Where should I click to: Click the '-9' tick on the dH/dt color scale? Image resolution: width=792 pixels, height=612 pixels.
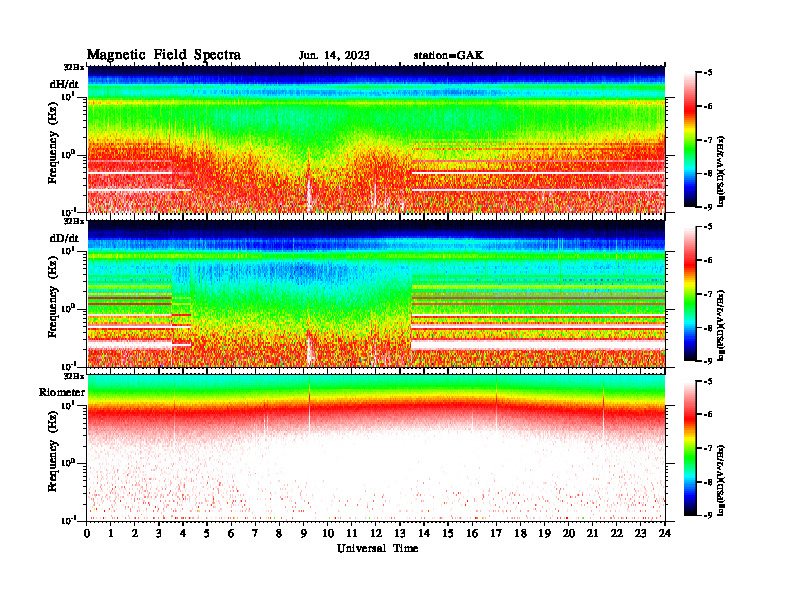pyautogui.click(x=708, y=207)
